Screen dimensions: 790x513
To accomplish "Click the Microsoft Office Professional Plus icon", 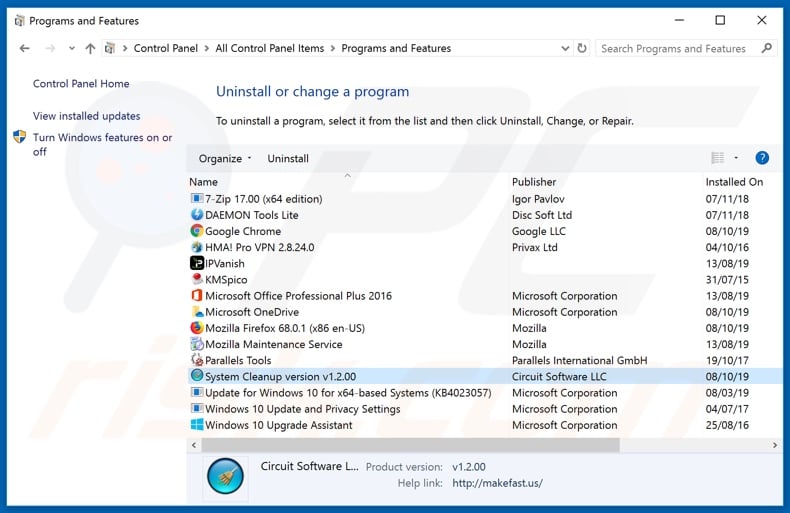I will click(x=196, y=295).
